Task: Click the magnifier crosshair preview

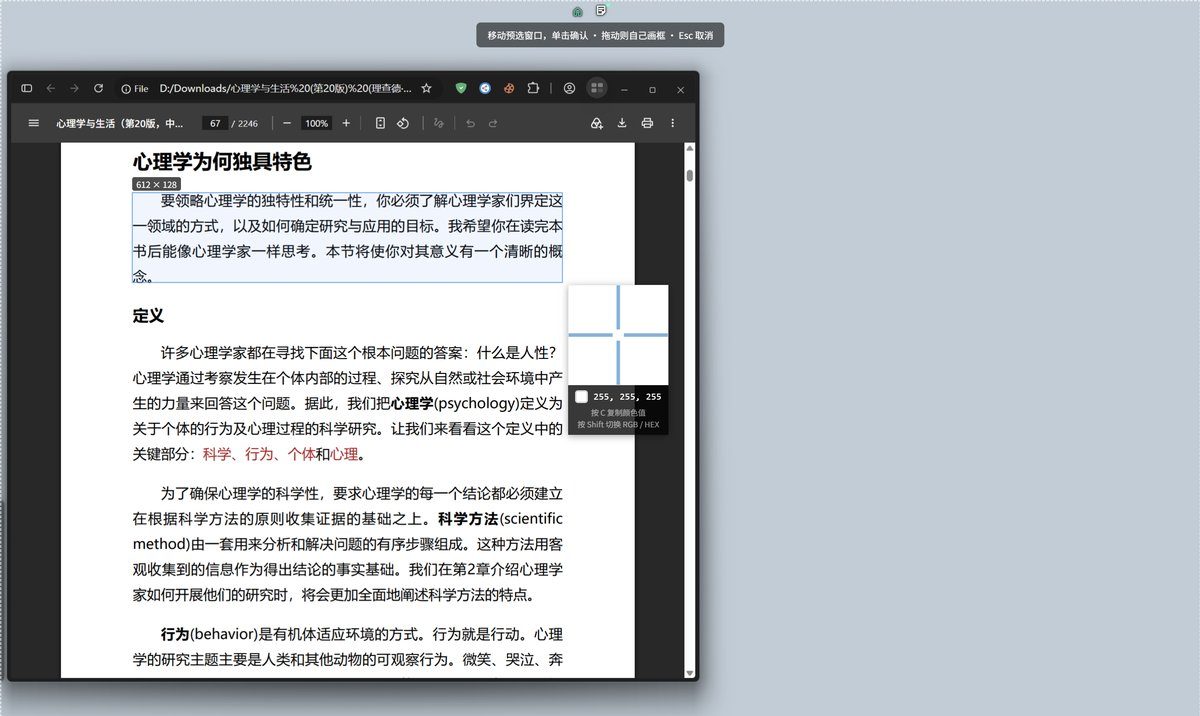Action: (618, 335)
